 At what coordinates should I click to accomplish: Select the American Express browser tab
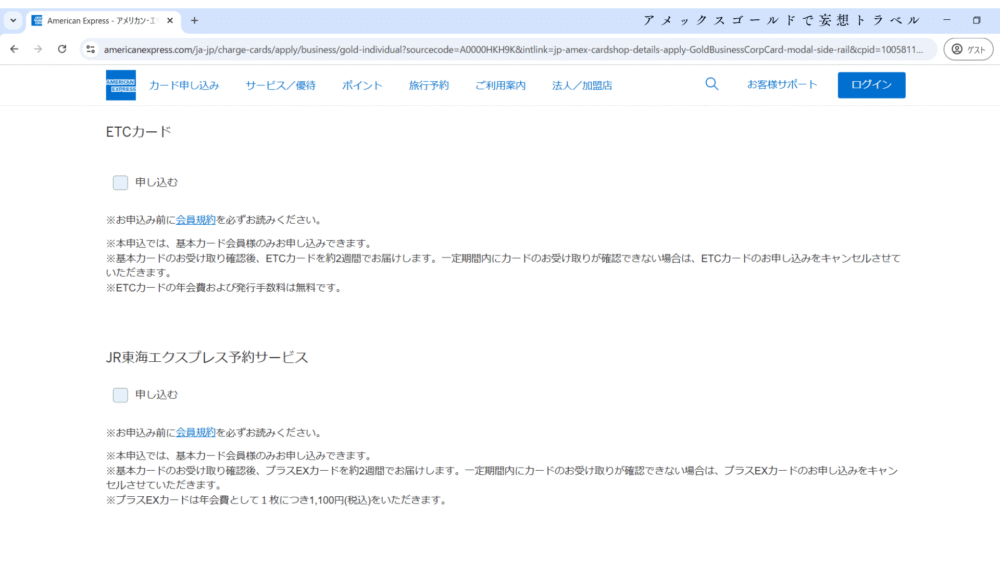103,20
